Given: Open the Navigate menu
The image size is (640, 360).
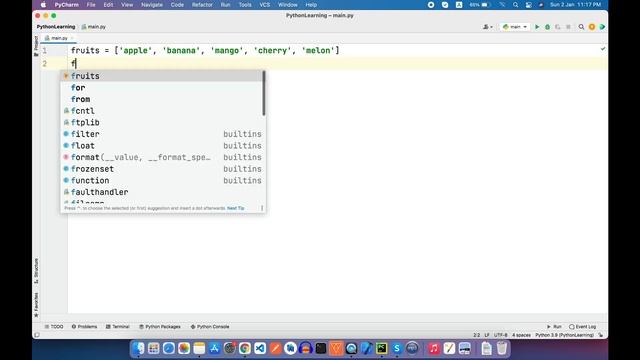Looking at the screenshot, I should [152, 5].
